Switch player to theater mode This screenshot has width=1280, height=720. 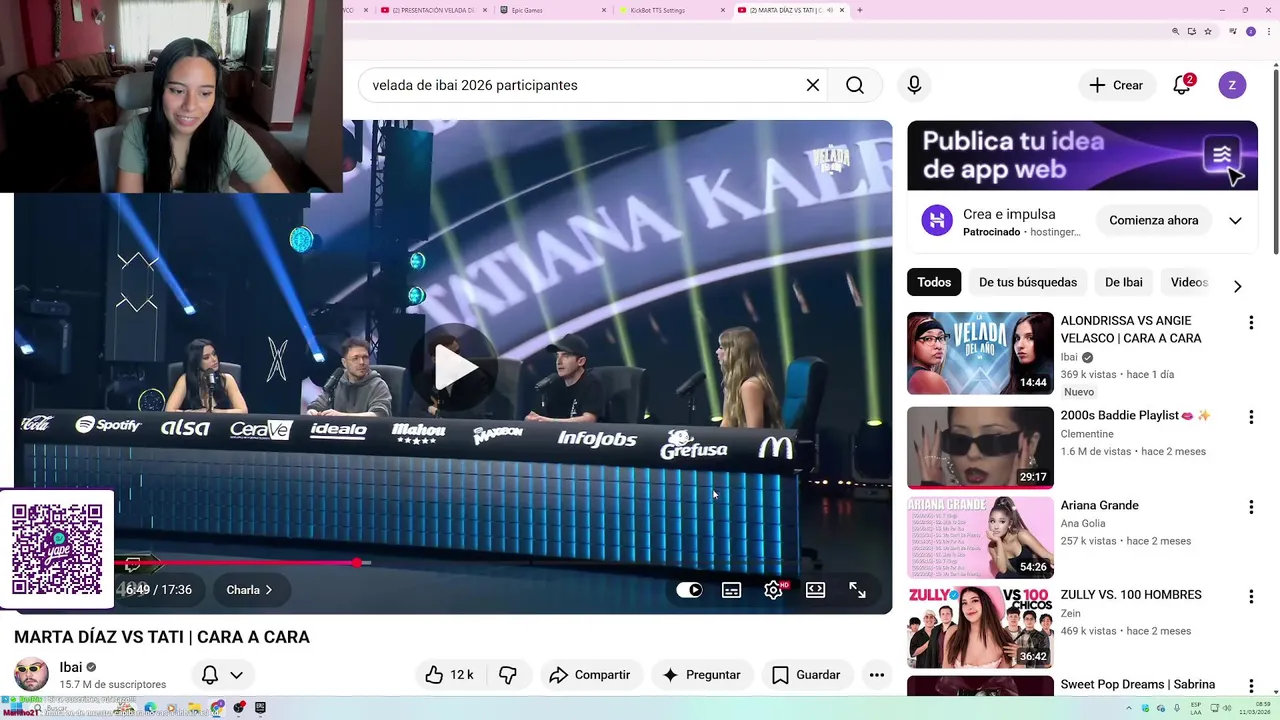pyautogui.click(x=815, y=590)
